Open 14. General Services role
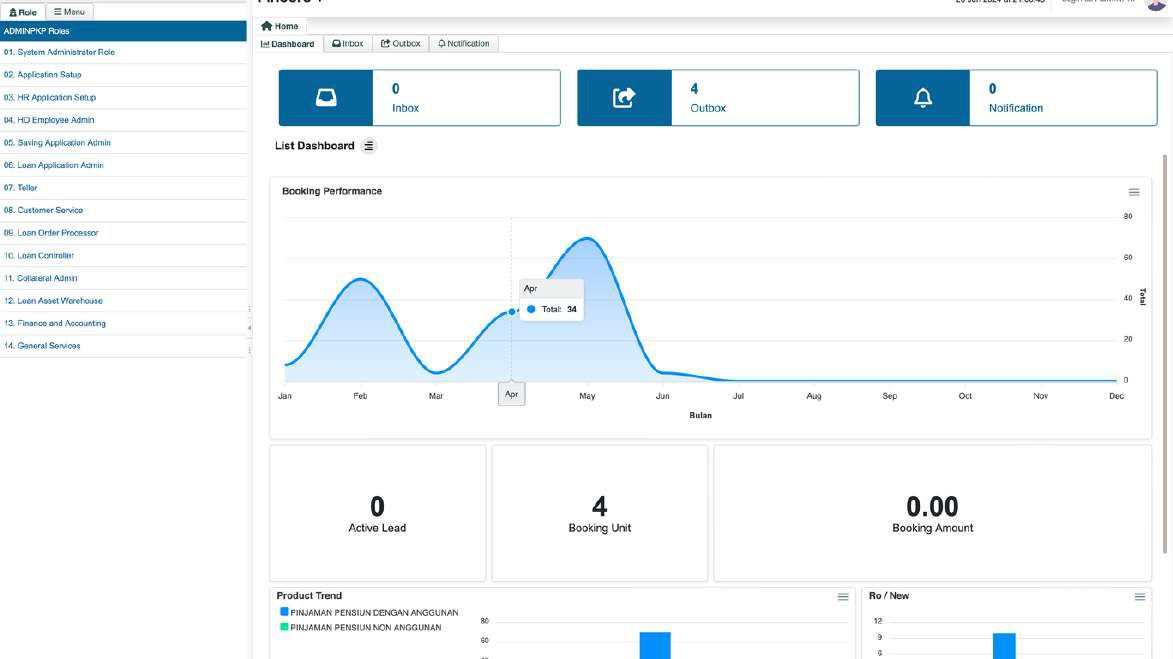This screenshot has width=1173, height=659. coord(123,346)
